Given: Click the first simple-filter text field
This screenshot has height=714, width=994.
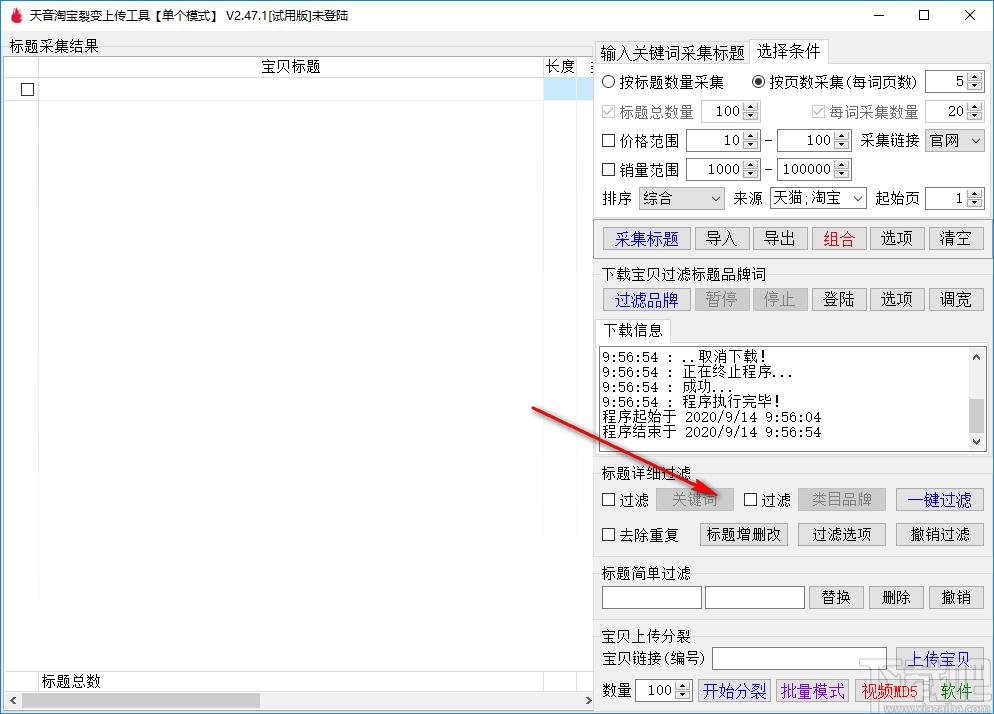Looking at the screenshot, I should coord(652,597).
